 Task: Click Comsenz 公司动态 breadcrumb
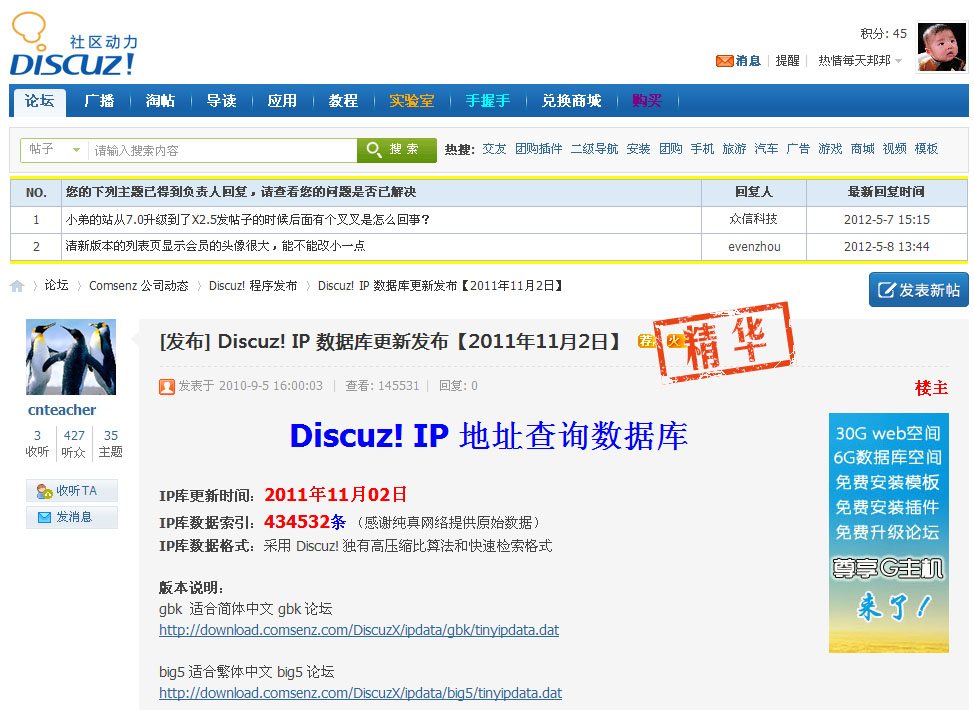(x=139, y=286)
